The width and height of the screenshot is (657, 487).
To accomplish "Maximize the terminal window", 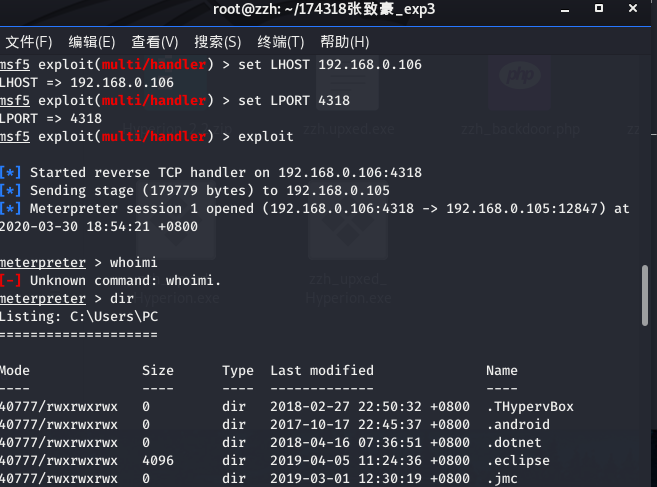I will 599,8.
